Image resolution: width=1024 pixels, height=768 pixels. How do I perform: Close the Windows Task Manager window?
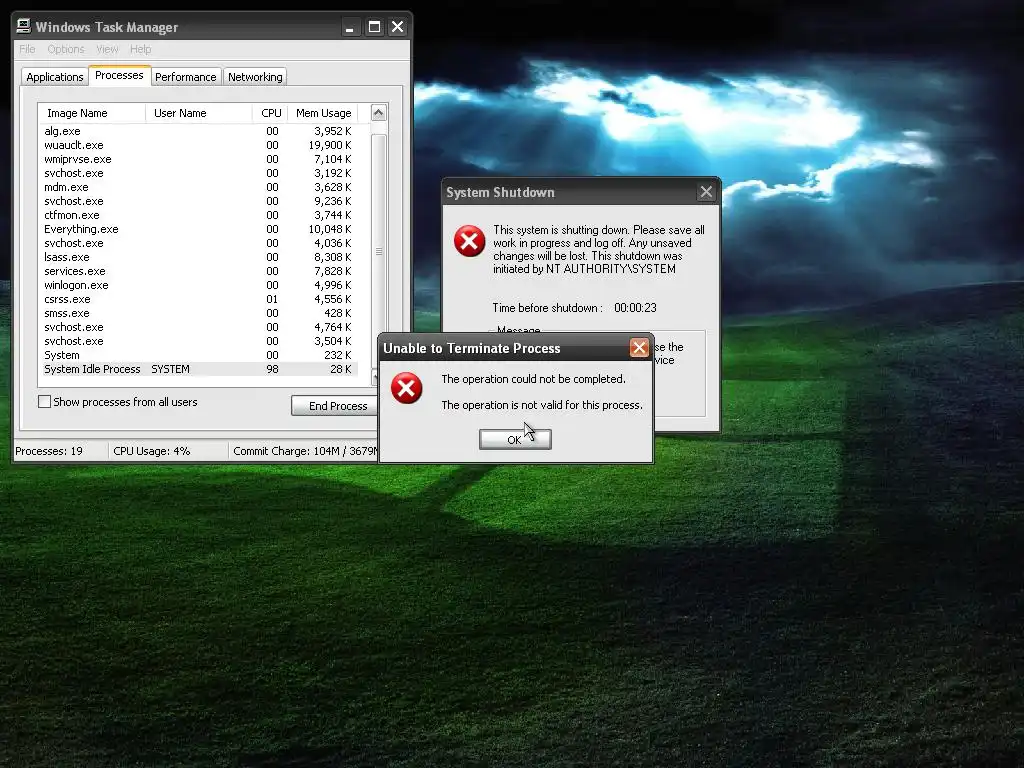(397, 27)
